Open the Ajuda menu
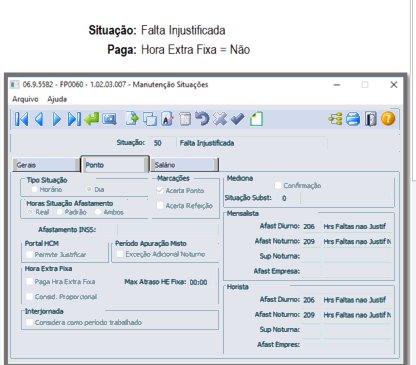416x365 pixels. click(x=57, y=99)
